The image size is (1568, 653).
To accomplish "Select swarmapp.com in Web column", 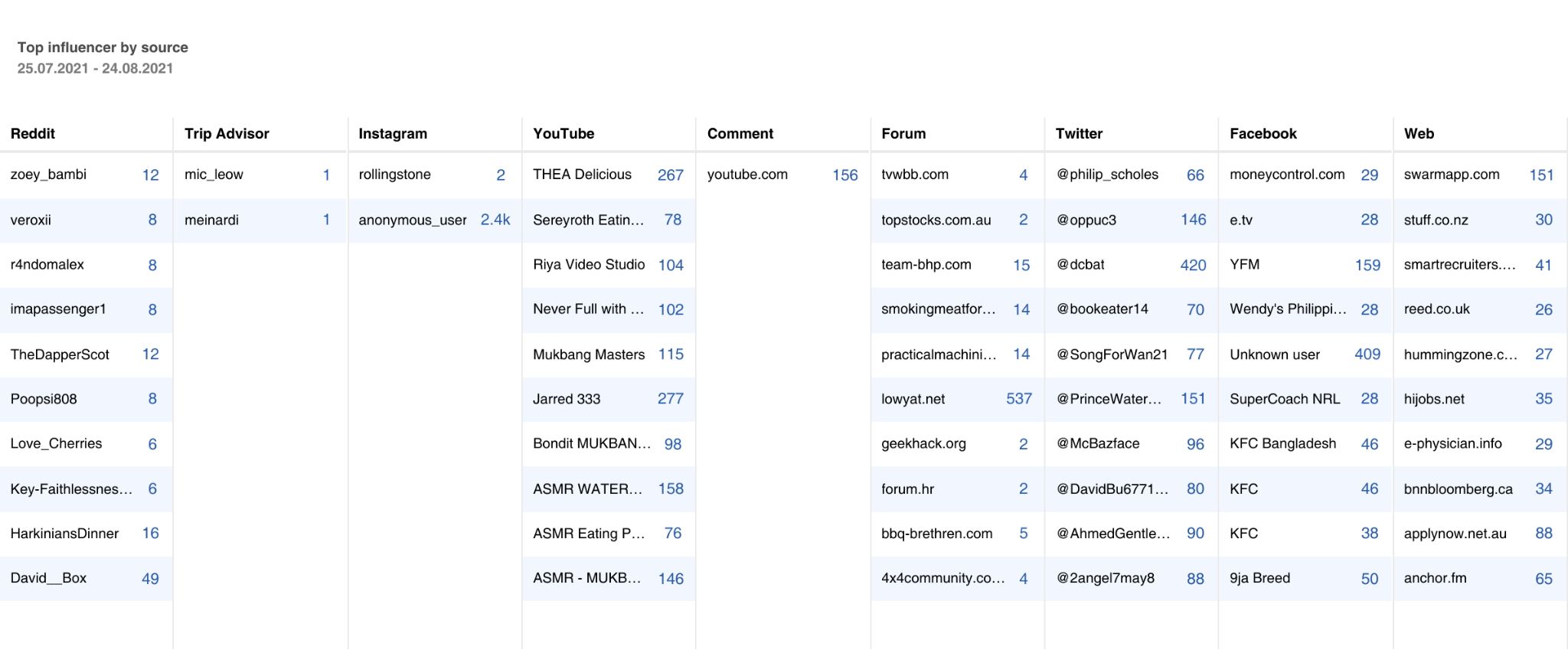I will tap(1451, 175).
